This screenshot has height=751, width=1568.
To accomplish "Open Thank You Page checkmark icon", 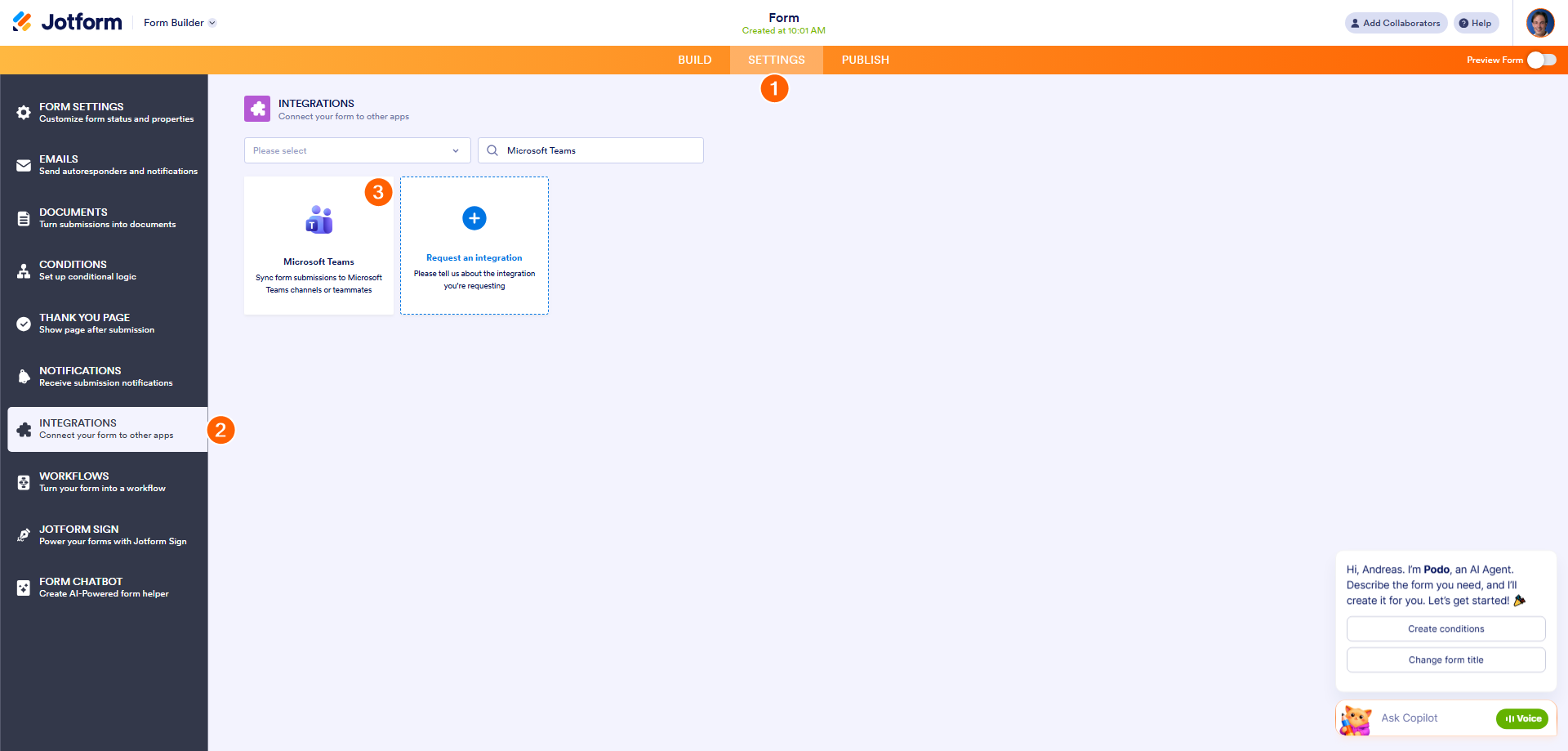I will pyautogui.click(x=24, y=323).
